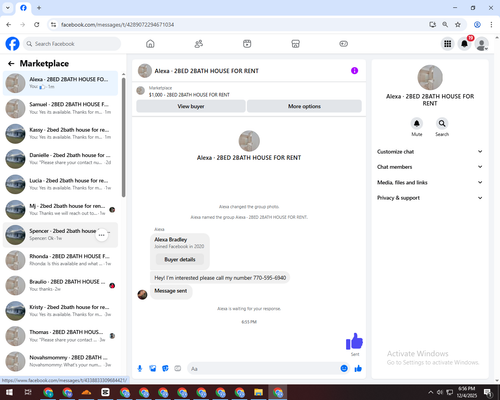Screen dimensions: 500x400
Task: Click the browser address bar URL
Action: click(117, 25)
